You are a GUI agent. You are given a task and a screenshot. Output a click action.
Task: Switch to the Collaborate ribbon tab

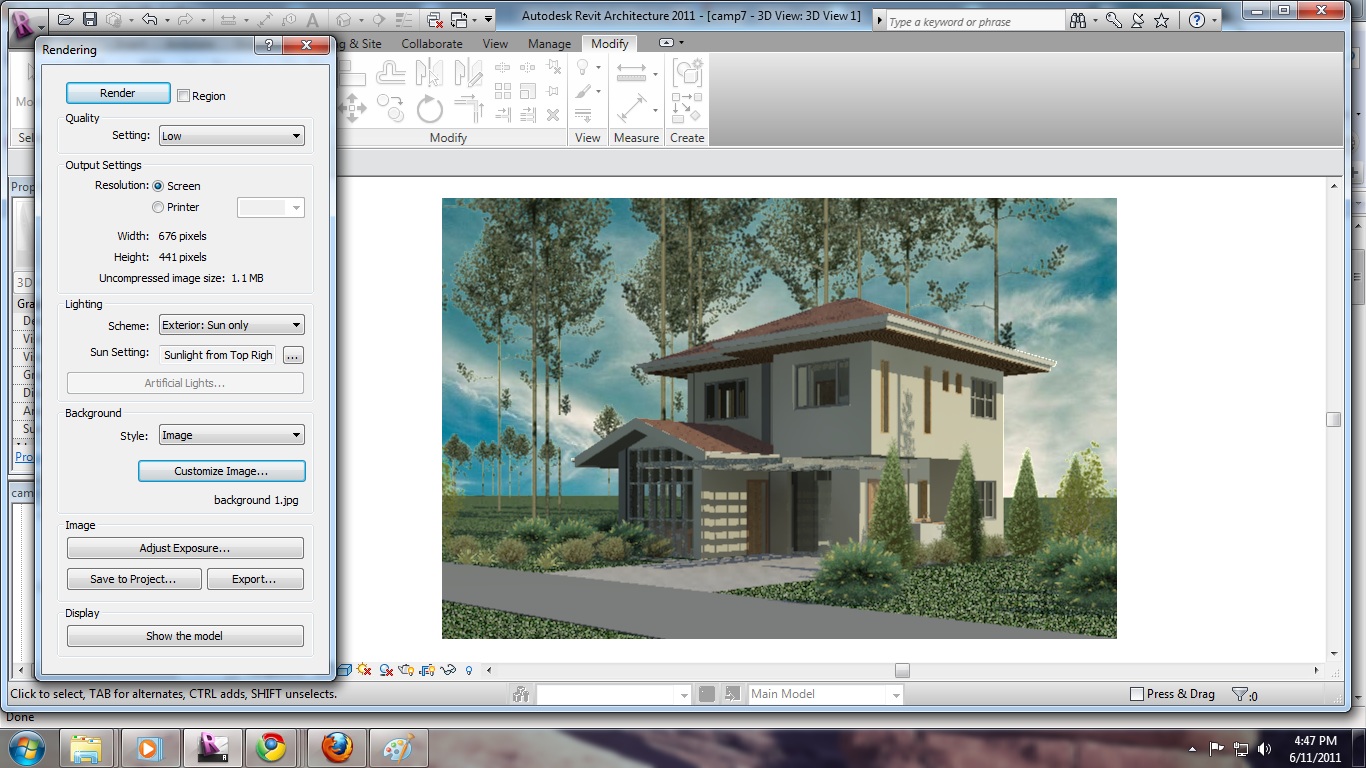(x=432, y=44)
